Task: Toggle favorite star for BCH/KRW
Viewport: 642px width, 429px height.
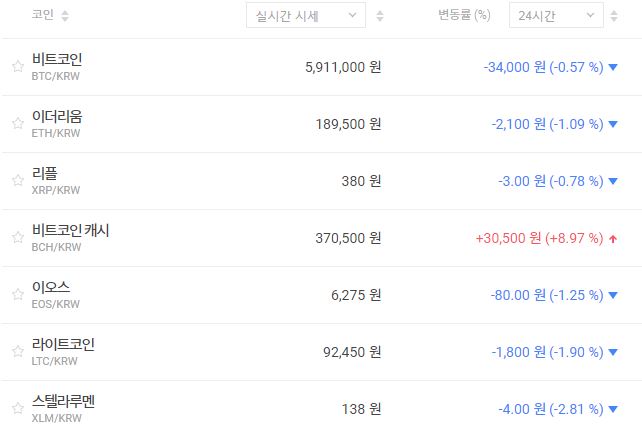Action: [x=17, y=238]
